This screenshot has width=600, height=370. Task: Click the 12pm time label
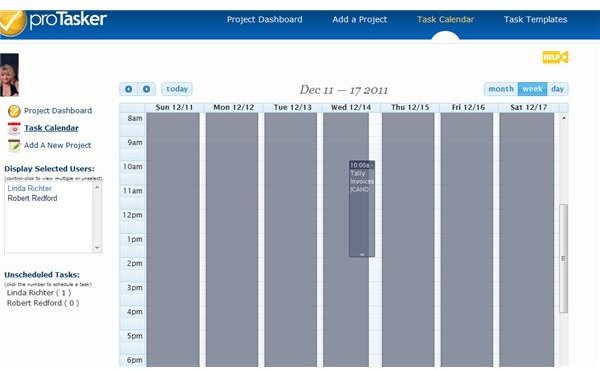click(132, 215)
